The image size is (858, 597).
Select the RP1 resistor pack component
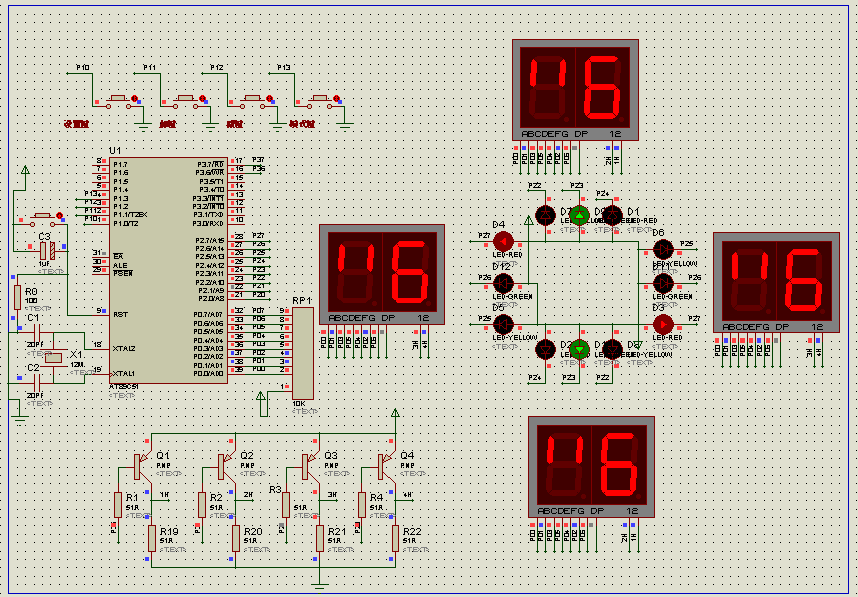[303, 353]
